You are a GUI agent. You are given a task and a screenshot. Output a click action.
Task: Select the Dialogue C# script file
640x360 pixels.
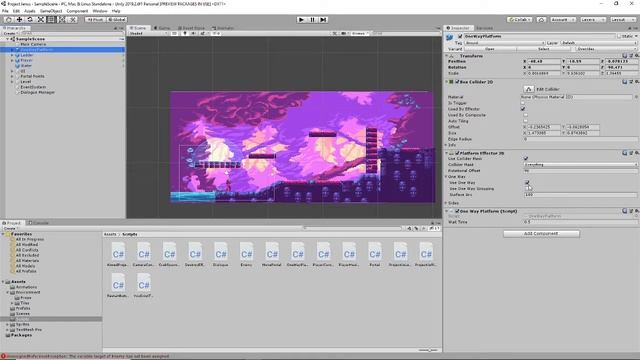pyautogui.click(x=221, y=254)
